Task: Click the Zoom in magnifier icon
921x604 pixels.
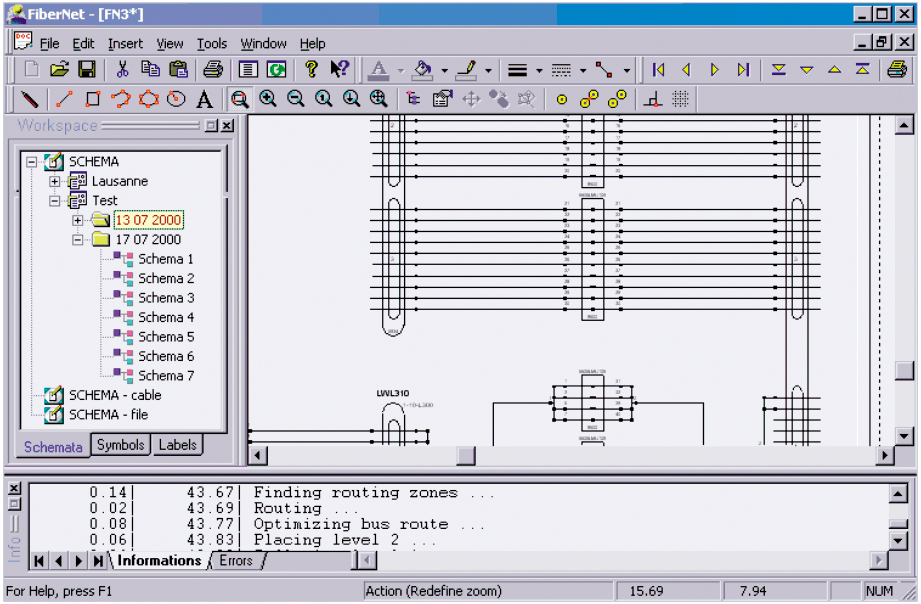Action: 268,99
